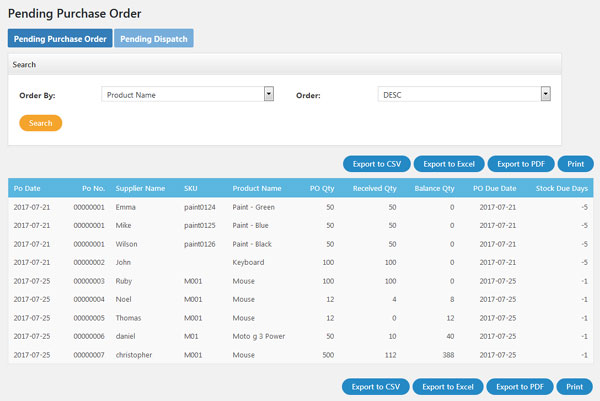Click SKU paint0125
600x401 pixels.
tap(199, 225)
